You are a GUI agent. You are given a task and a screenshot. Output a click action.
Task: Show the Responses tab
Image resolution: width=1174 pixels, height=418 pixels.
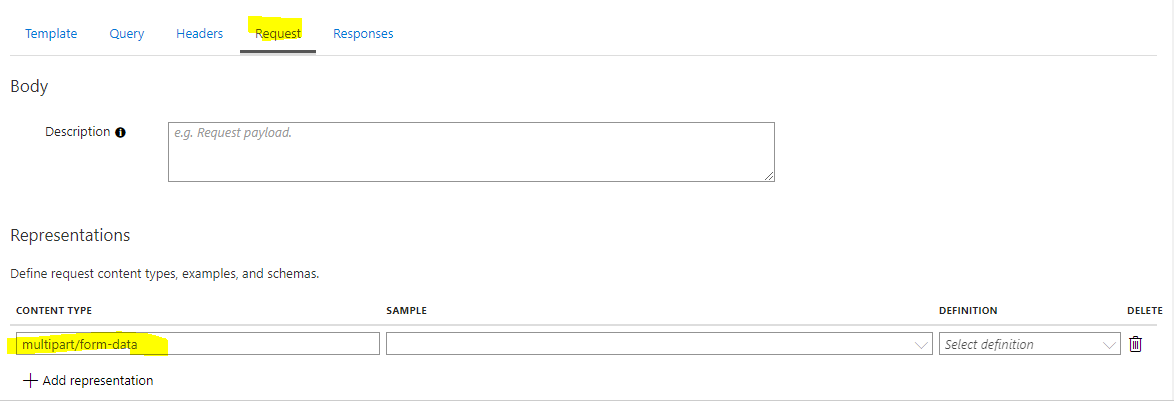(363, 34)
